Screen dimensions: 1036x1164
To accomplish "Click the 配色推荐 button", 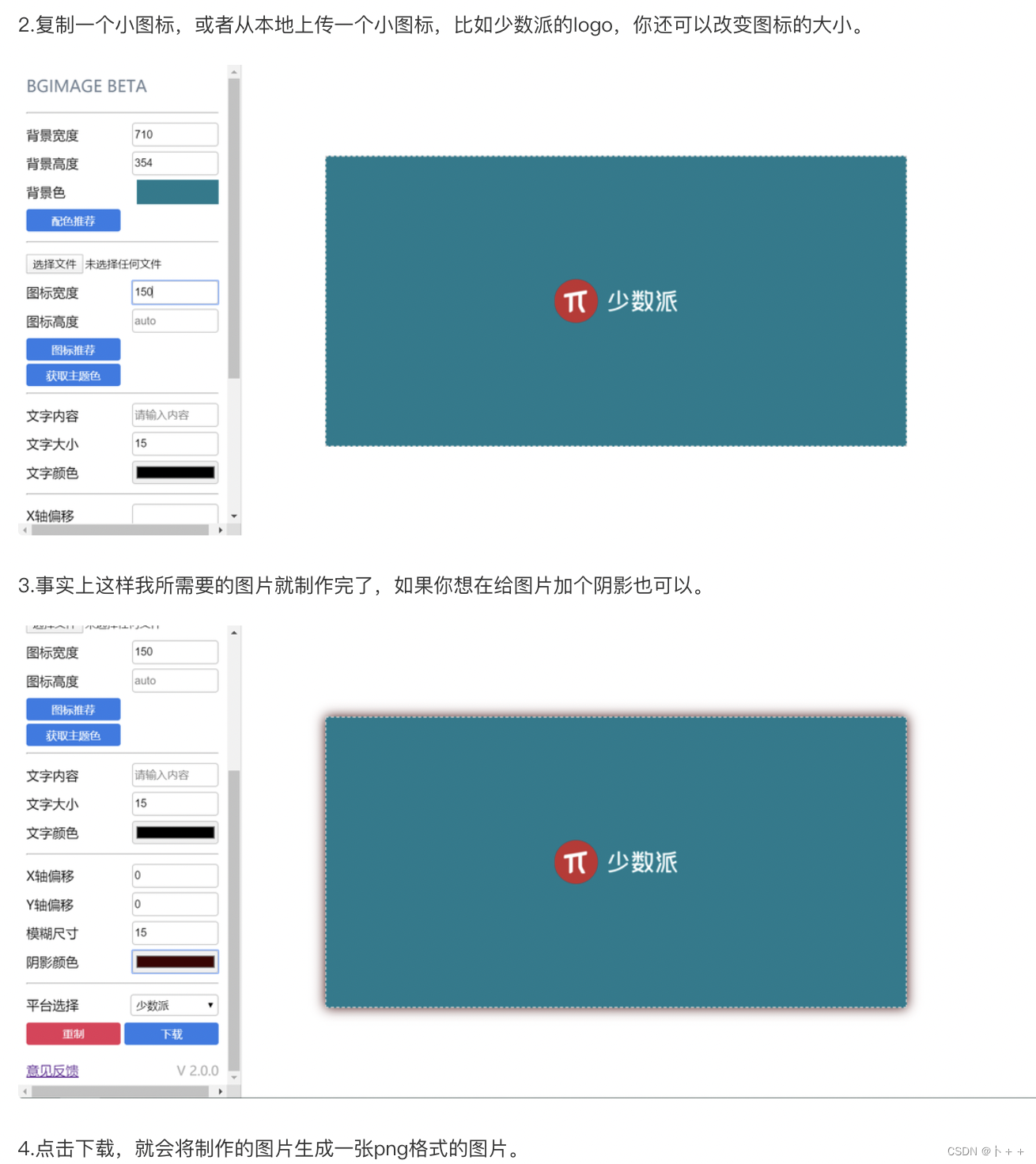I will (x=74, y=221).
